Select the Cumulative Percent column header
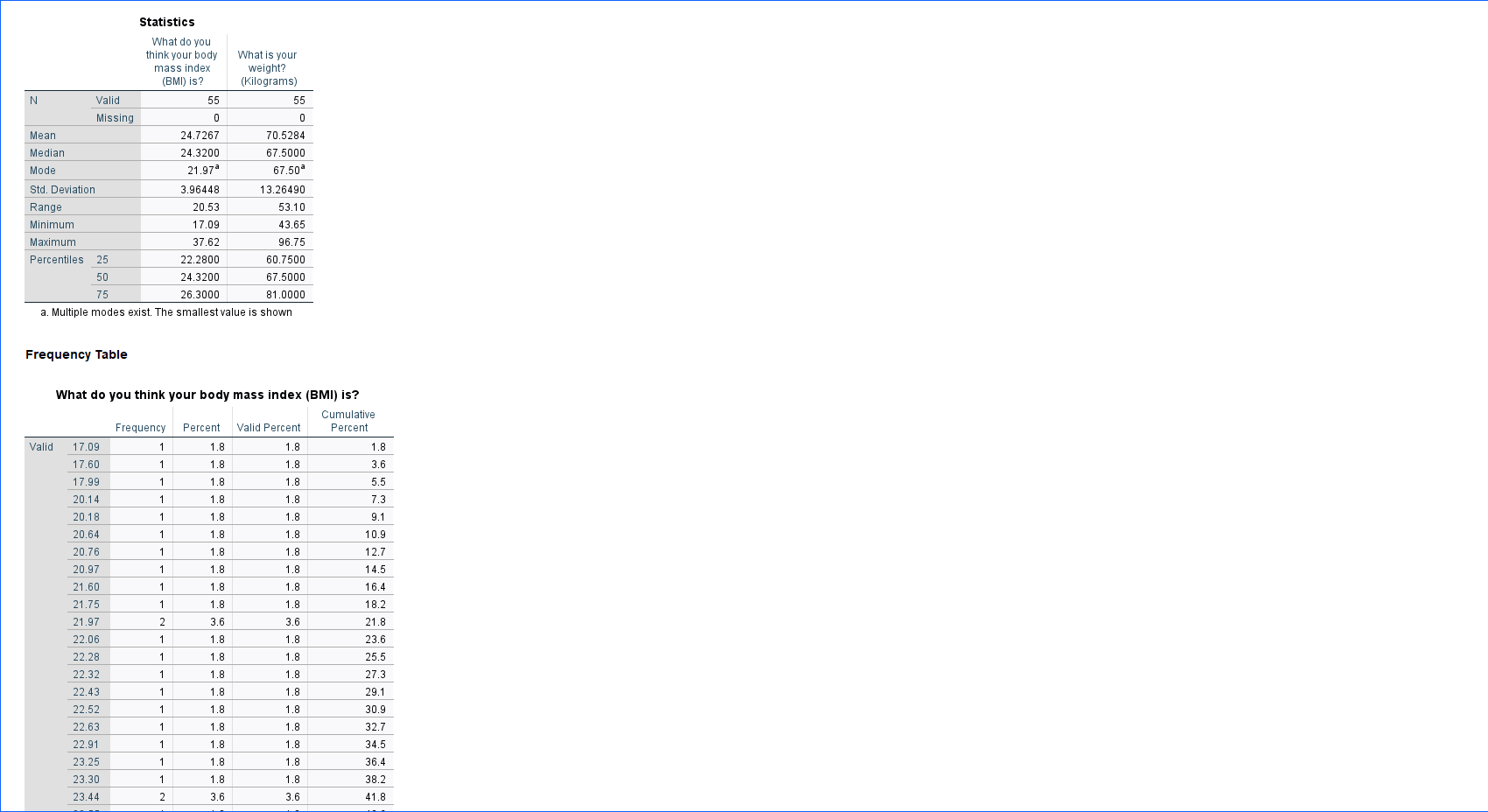 348,421
